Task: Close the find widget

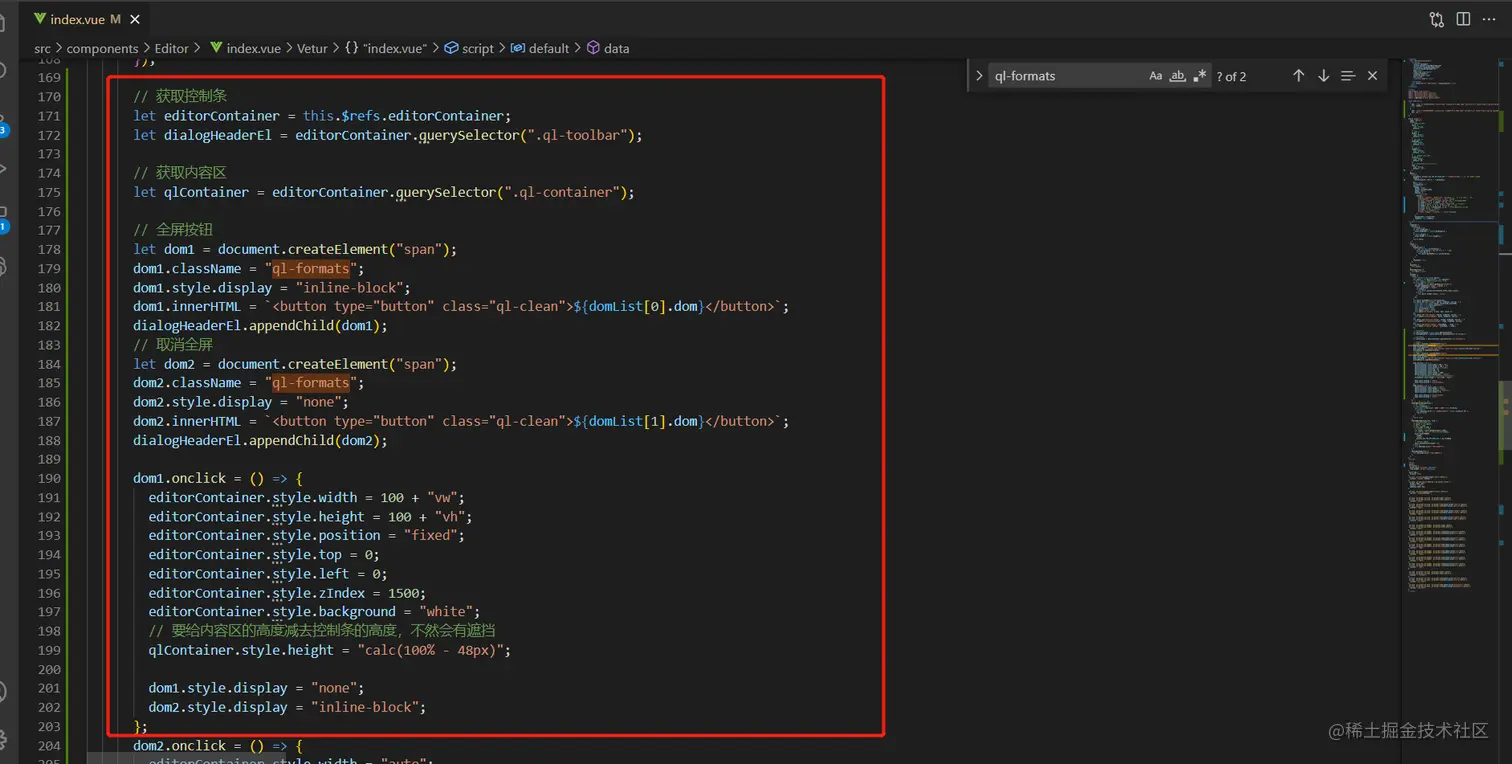Action: [x=1372, y=76]
